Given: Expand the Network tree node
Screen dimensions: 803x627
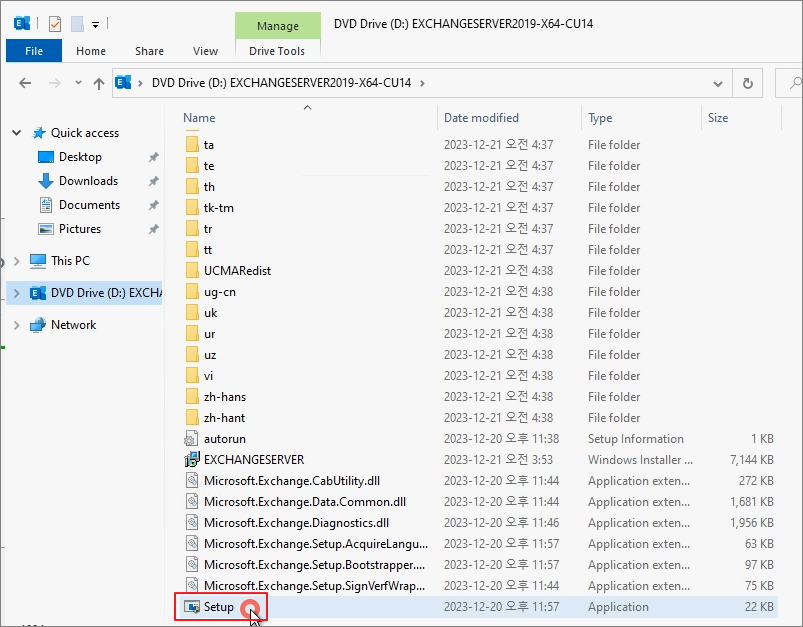Looking at the screenshot, I should [16, 325].
